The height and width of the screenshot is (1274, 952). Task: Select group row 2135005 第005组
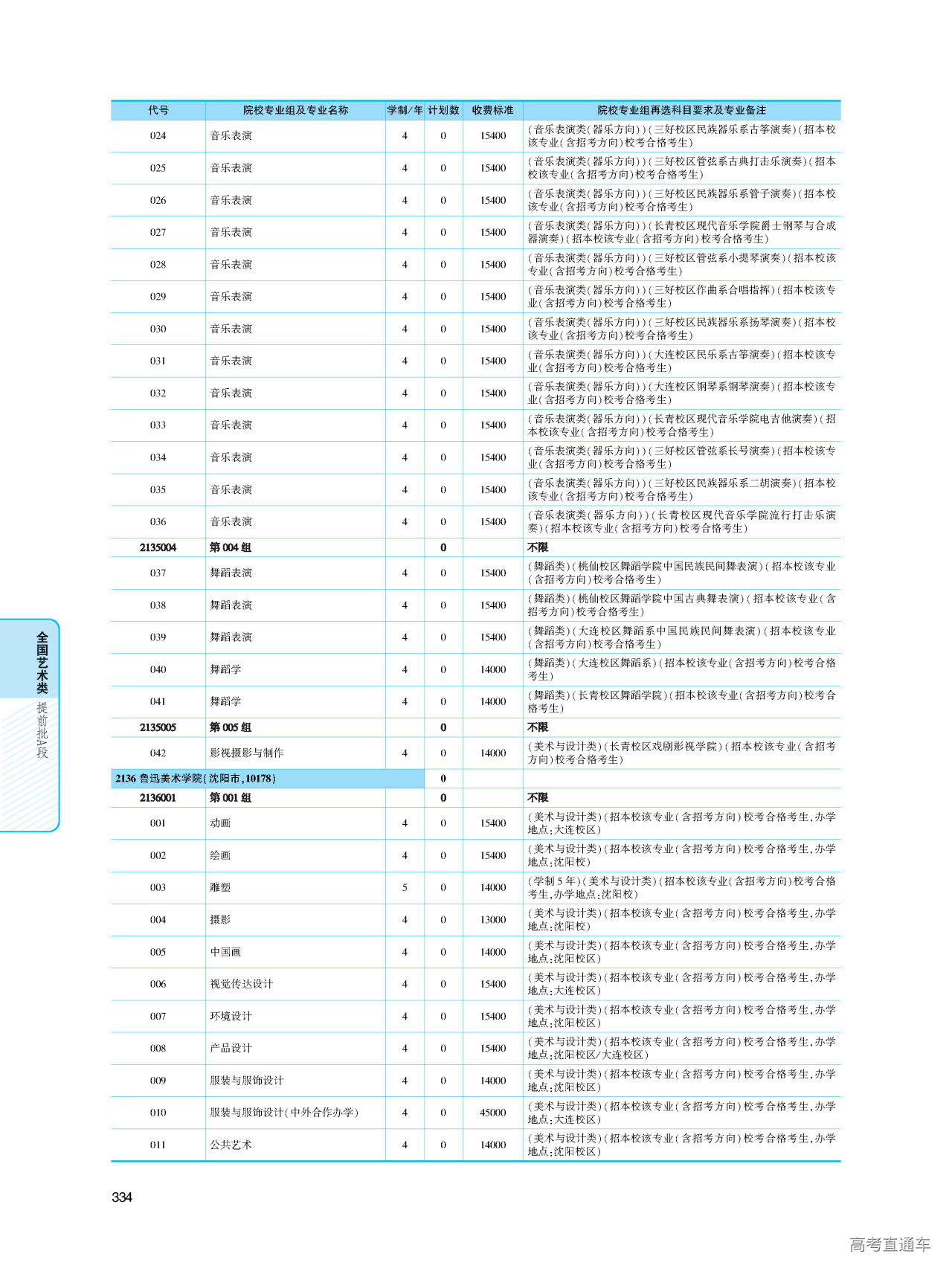(231, 727)
